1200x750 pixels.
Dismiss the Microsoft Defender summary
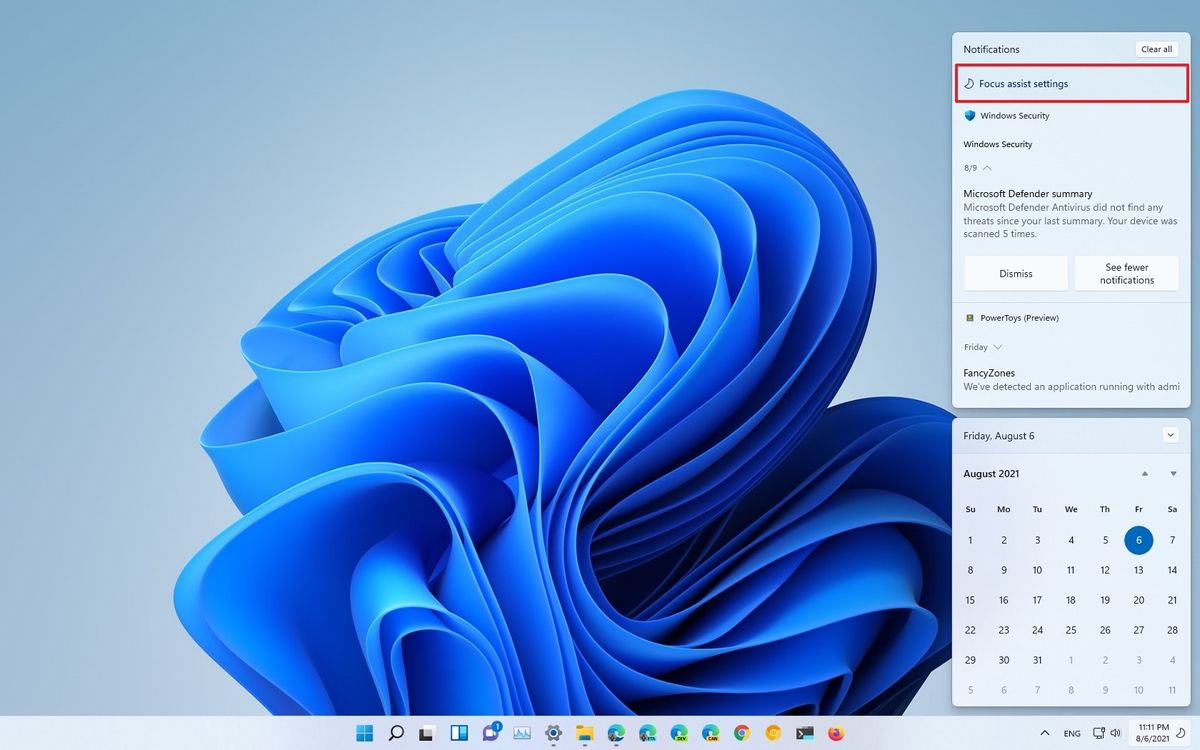(1015, 272)
